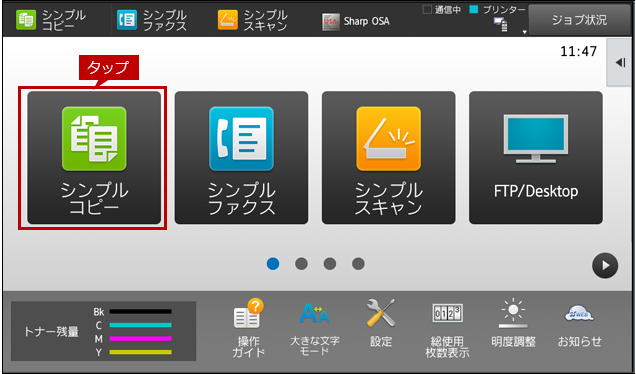
Task: Click the 通信中 communication indicator
Action: [441, 10]
